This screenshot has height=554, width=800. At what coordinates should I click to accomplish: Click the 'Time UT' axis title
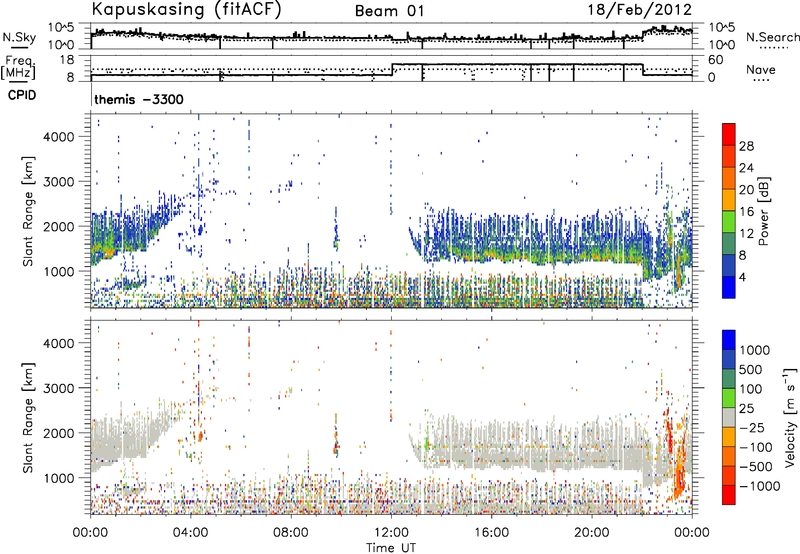click(391, 548)
